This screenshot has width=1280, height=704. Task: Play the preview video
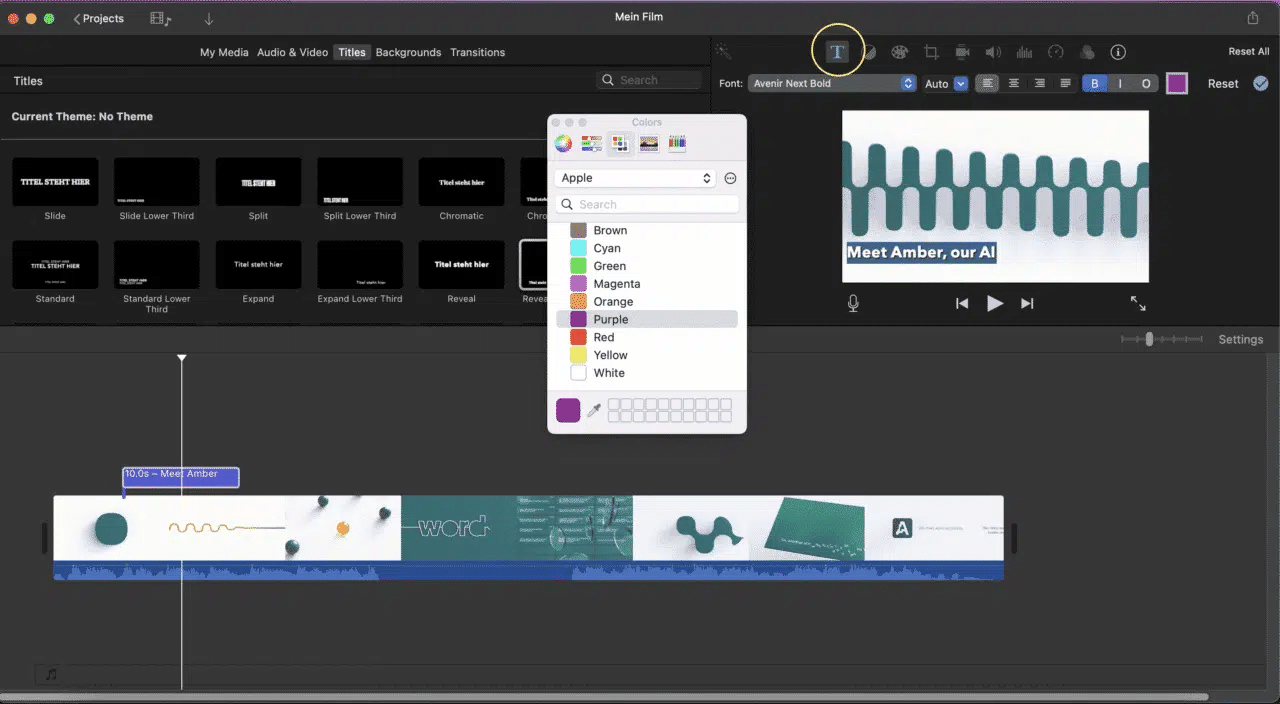pyautogui.click(x=995, y=303)
